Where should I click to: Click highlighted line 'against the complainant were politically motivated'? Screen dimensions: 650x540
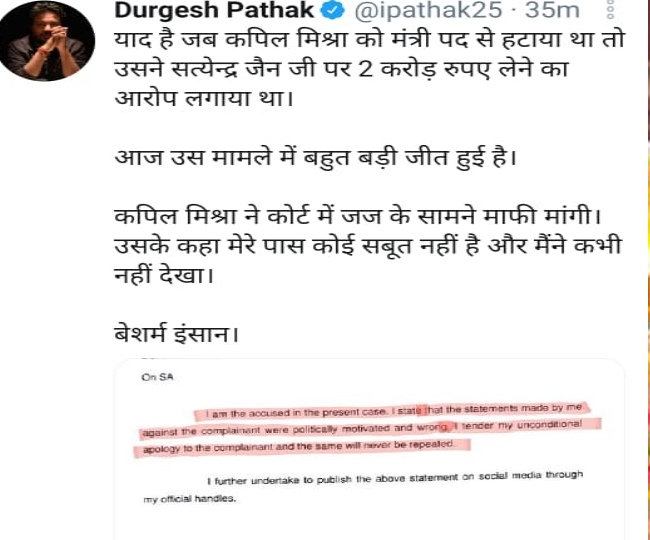click(370, 429)
